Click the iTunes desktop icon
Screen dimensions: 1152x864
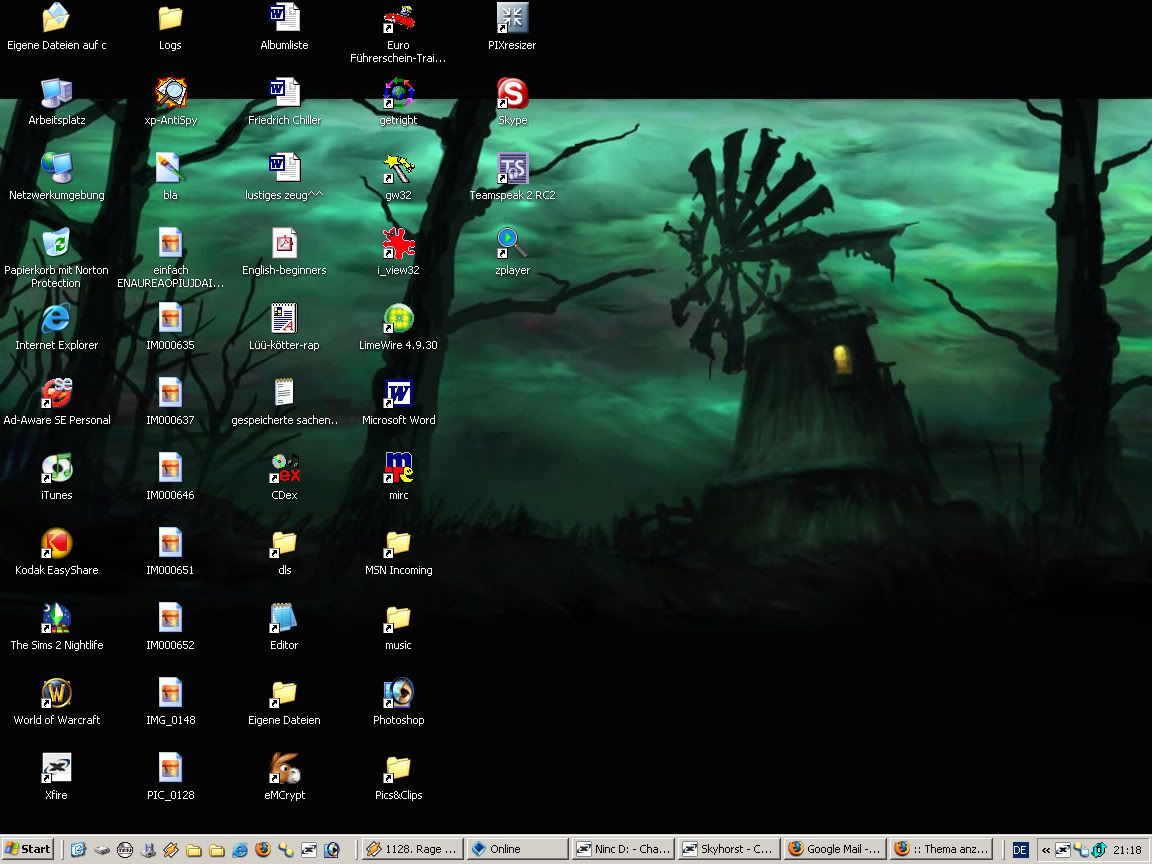click(x=57, y=469)
